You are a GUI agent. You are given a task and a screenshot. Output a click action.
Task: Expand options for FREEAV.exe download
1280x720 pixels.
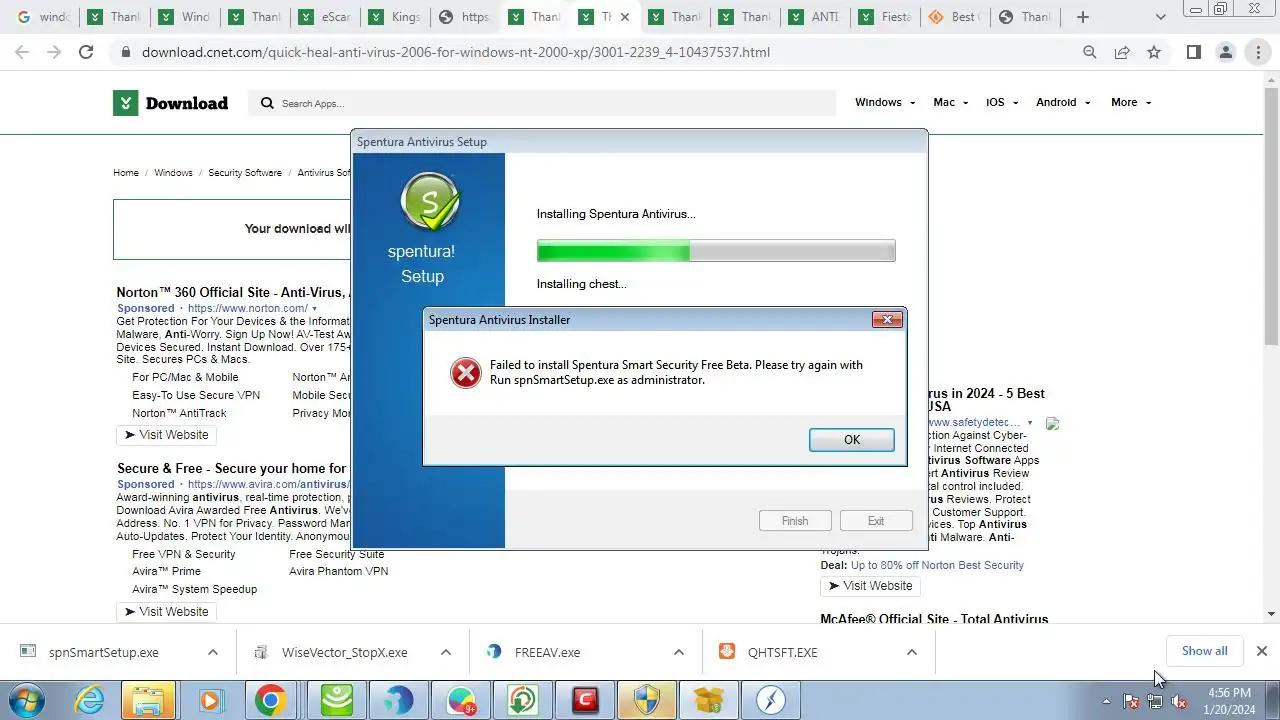pos(679,652)
